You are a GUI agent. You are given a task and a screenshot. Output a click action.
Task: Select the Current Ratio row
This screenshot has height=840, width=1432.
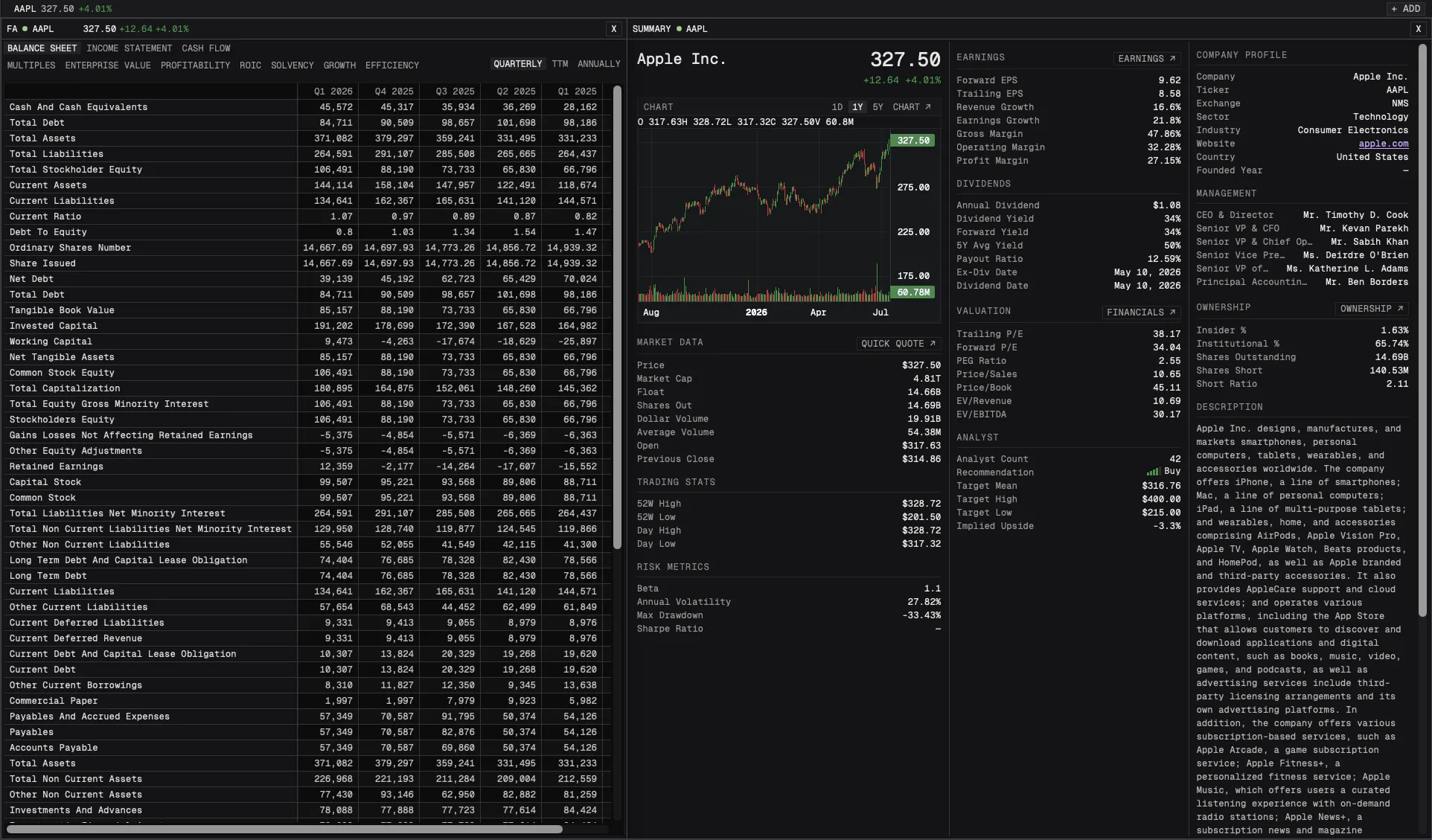307,217
